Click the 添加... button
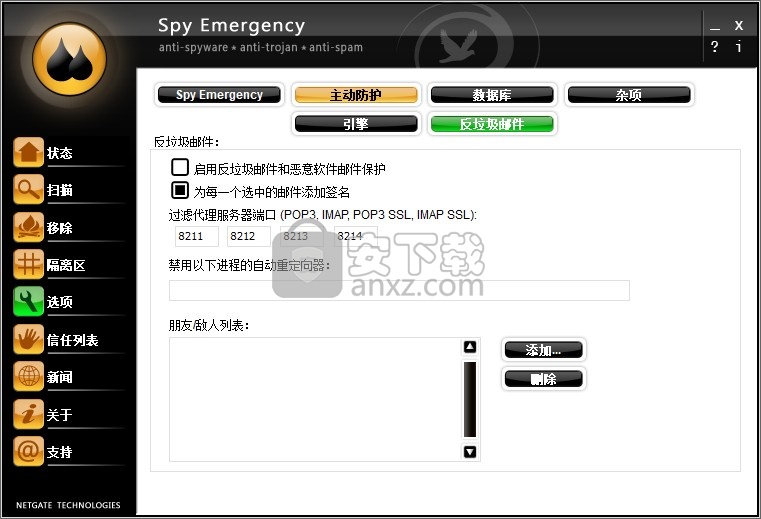Screen dimensions: 761x519 (x=544, y=350)
